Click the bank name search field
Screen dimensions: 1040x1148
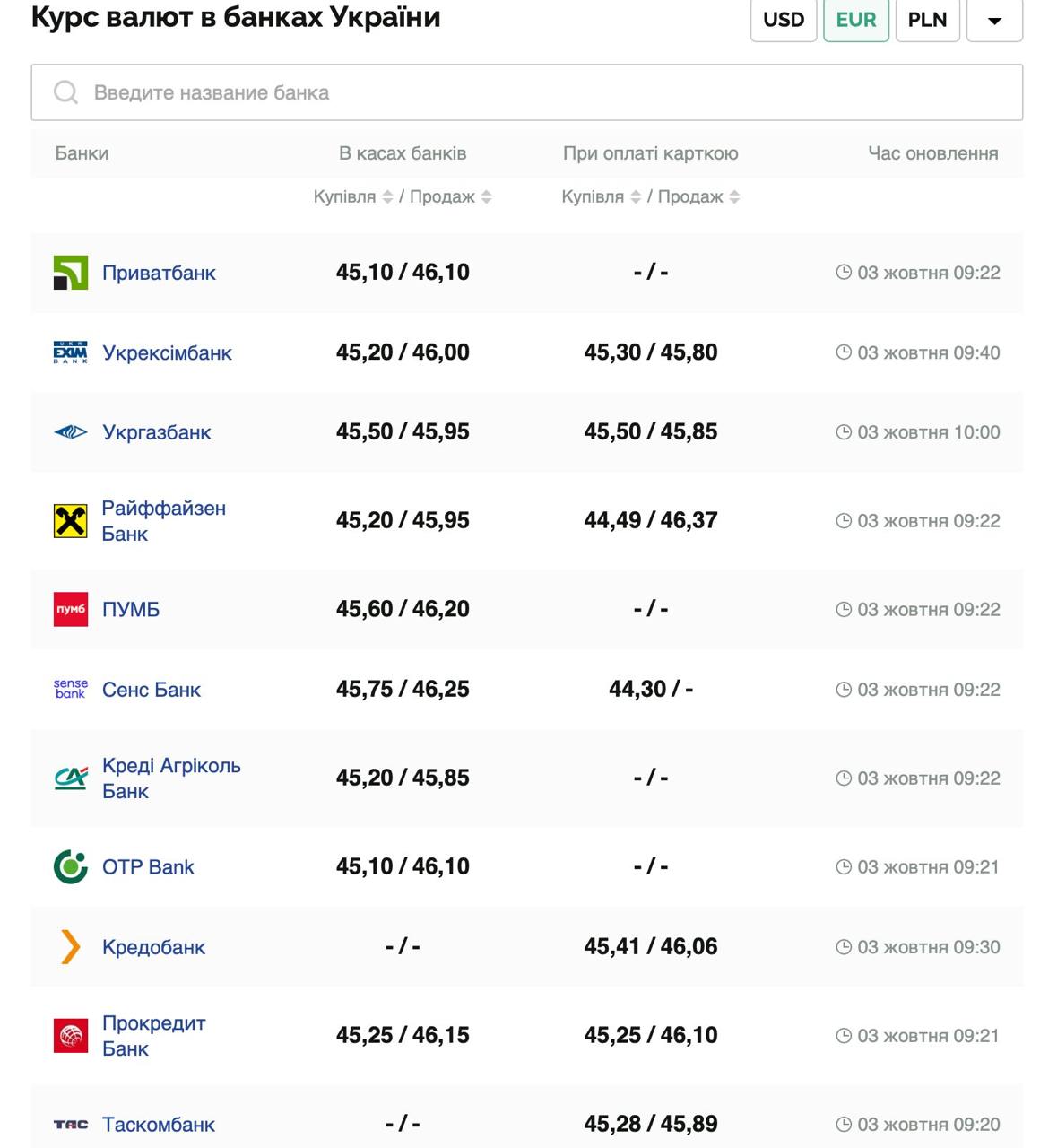pyautogui.click(x=526, y=92)
